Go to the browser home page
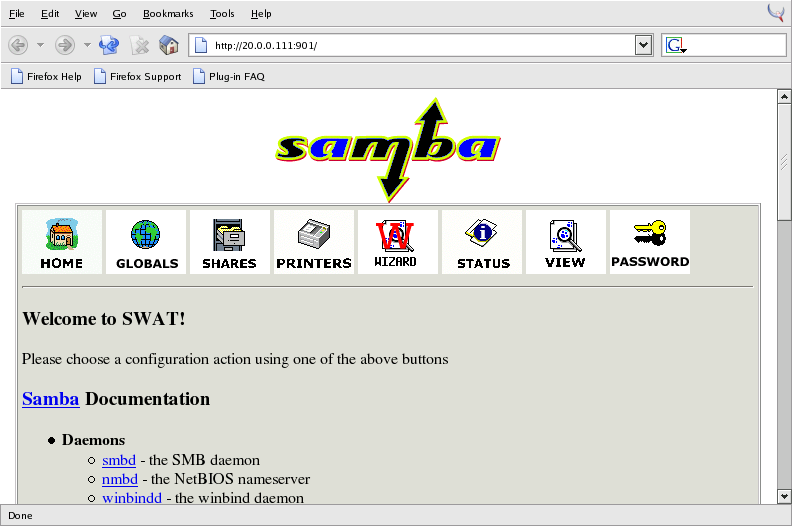792x526 pixels. (x=169, y=45)
